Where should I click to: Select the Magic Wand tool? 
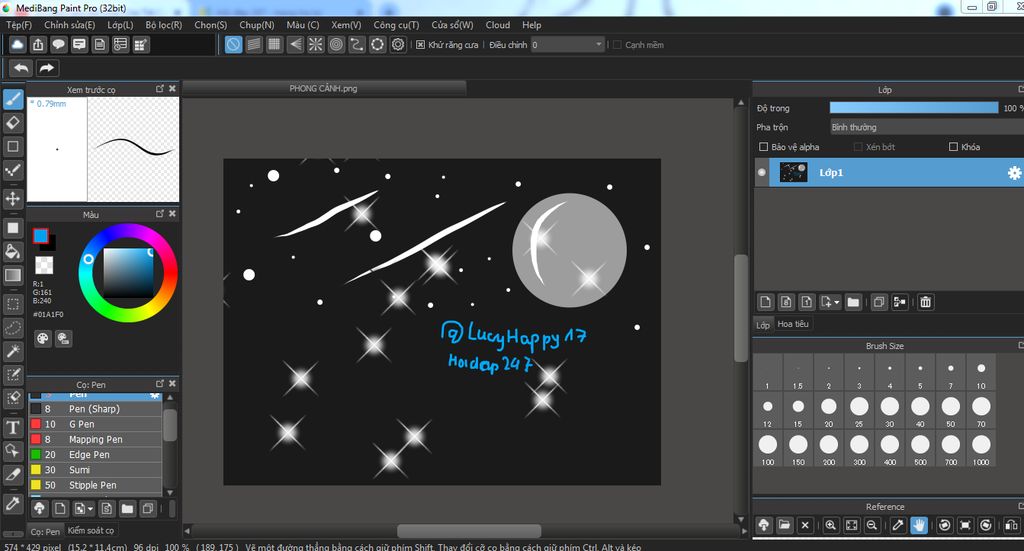point(13,351)
